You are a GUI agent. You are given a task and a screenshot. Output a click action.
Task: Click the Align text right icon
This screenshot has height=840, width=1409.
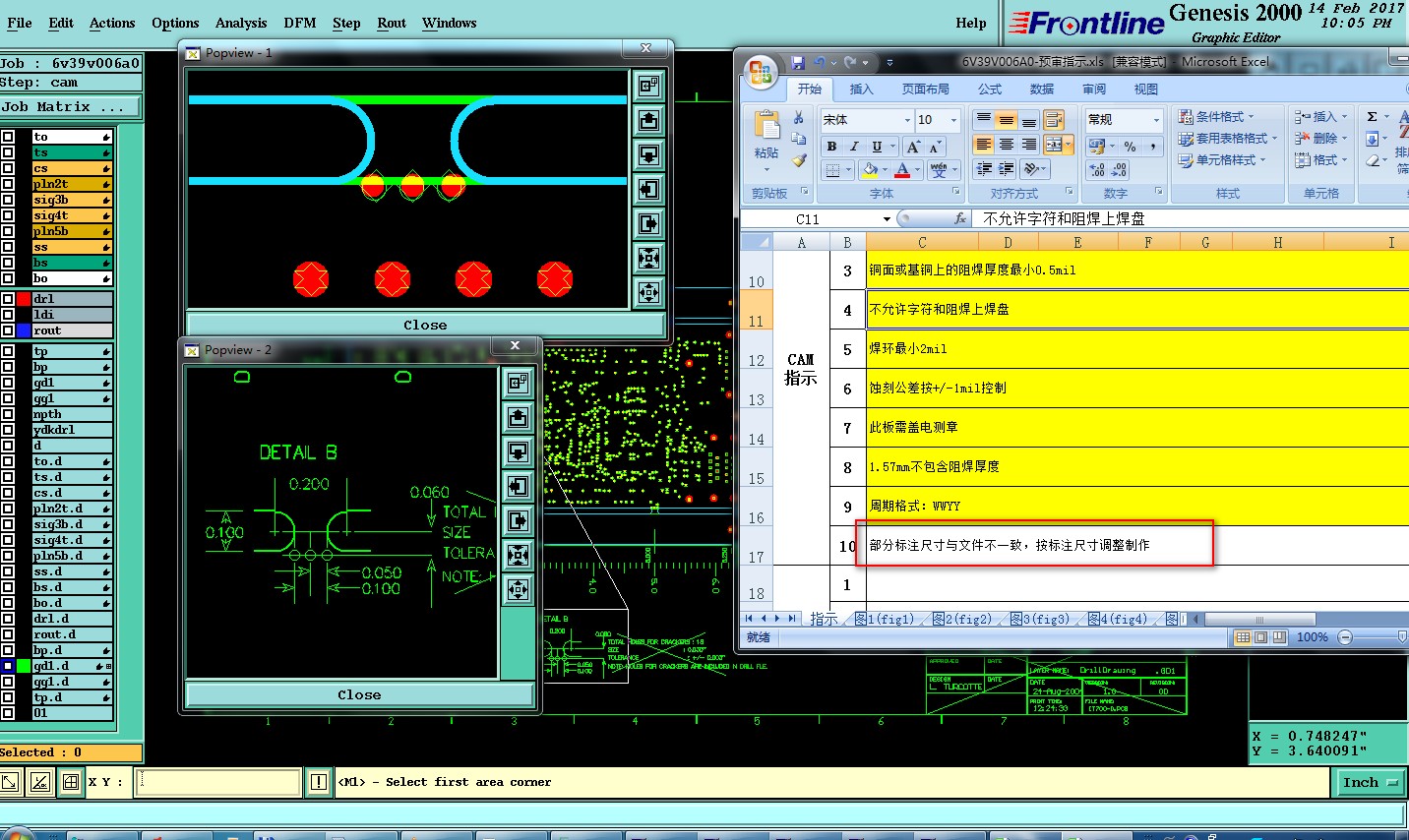(x=1028, y=145)
